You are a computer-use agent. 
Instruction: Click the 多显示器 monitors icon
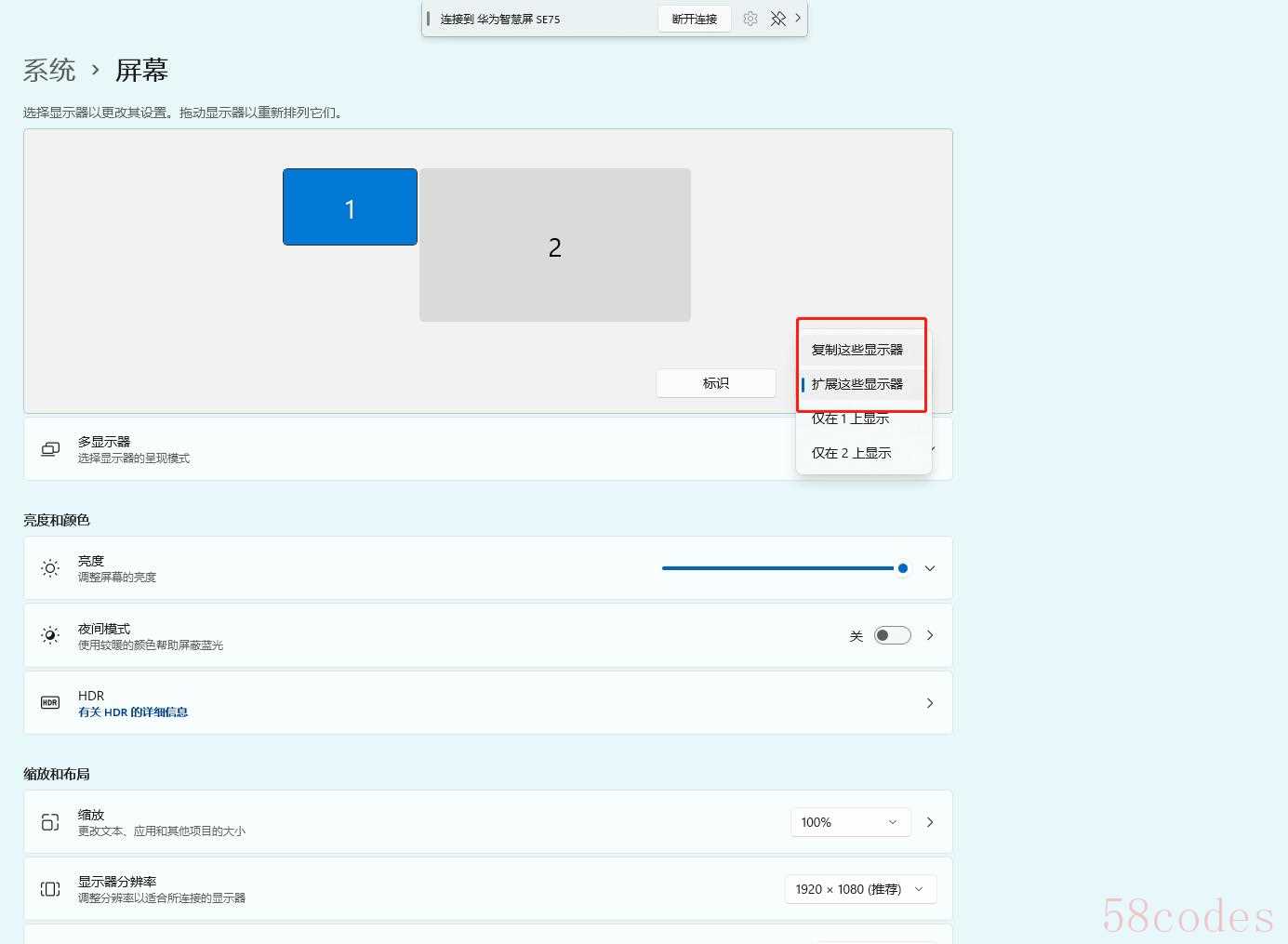(50, 449)
